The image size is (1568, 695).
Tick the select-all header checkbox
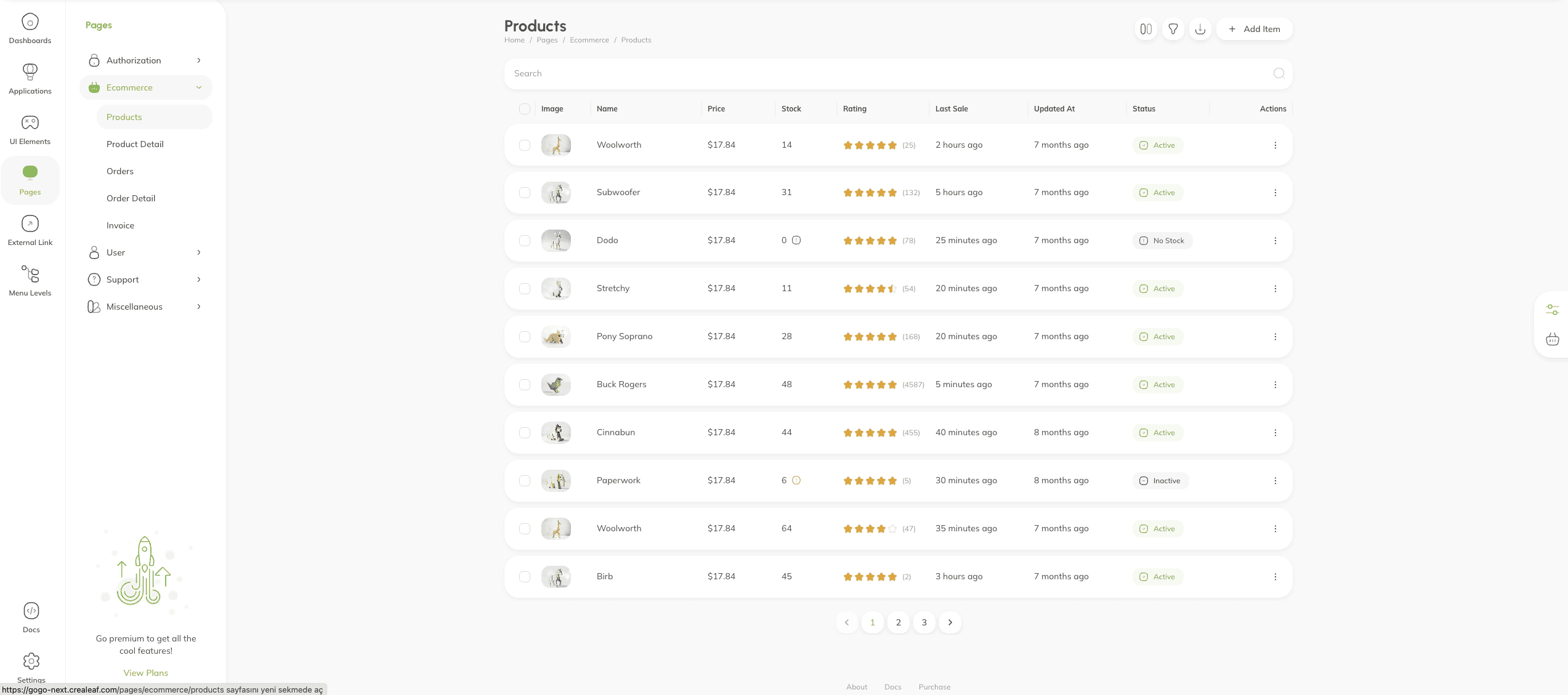(x=525, y=109)
